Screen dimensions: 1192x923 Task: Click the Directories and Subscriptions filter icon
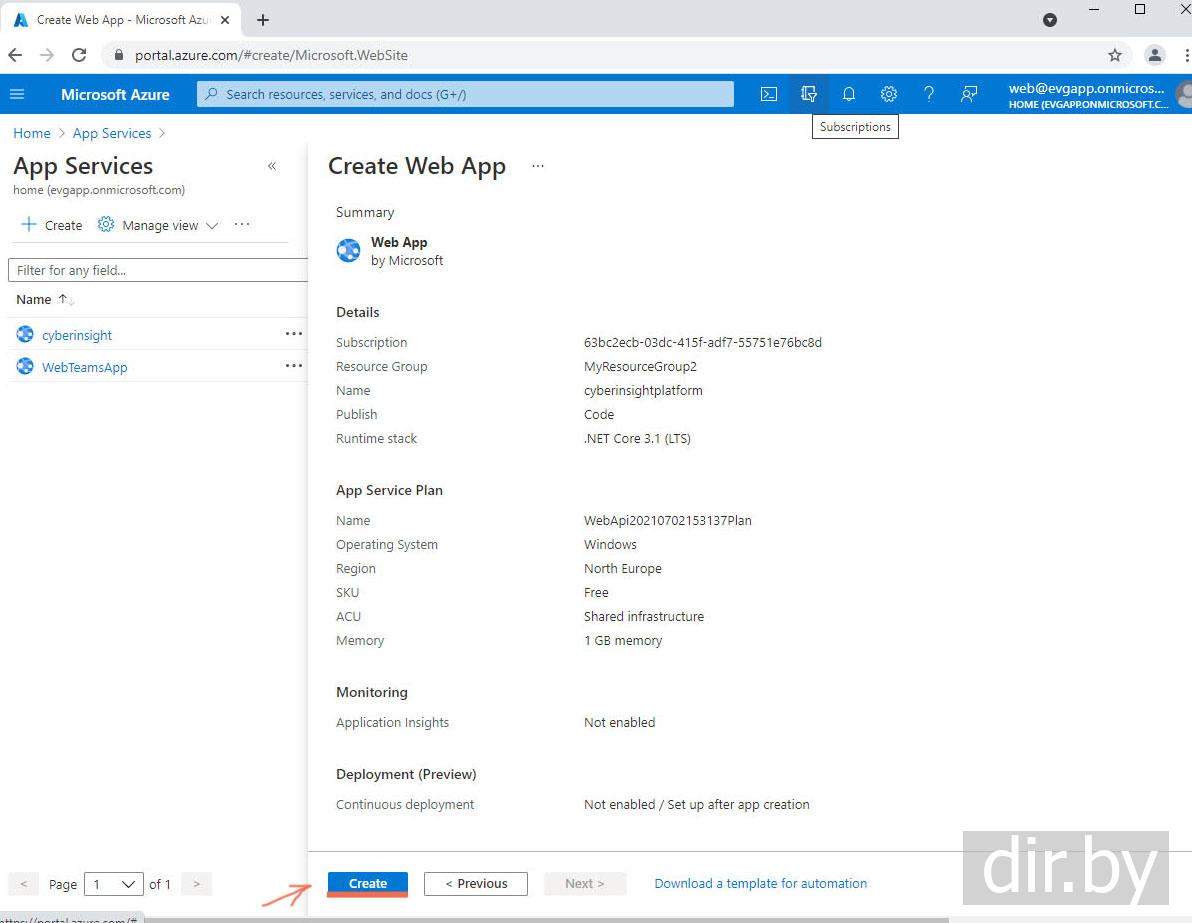pos(808,94)
